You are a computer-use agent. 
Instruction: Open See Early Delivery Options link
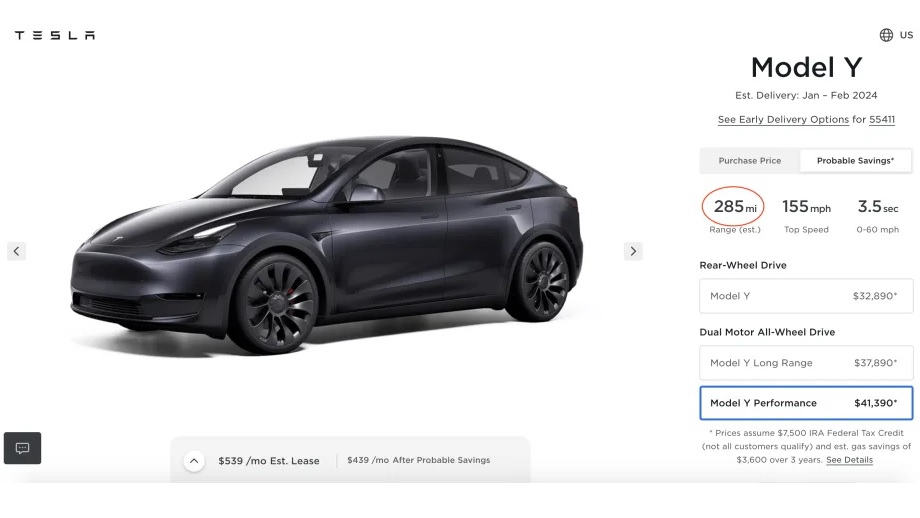(x=783, y=120)
